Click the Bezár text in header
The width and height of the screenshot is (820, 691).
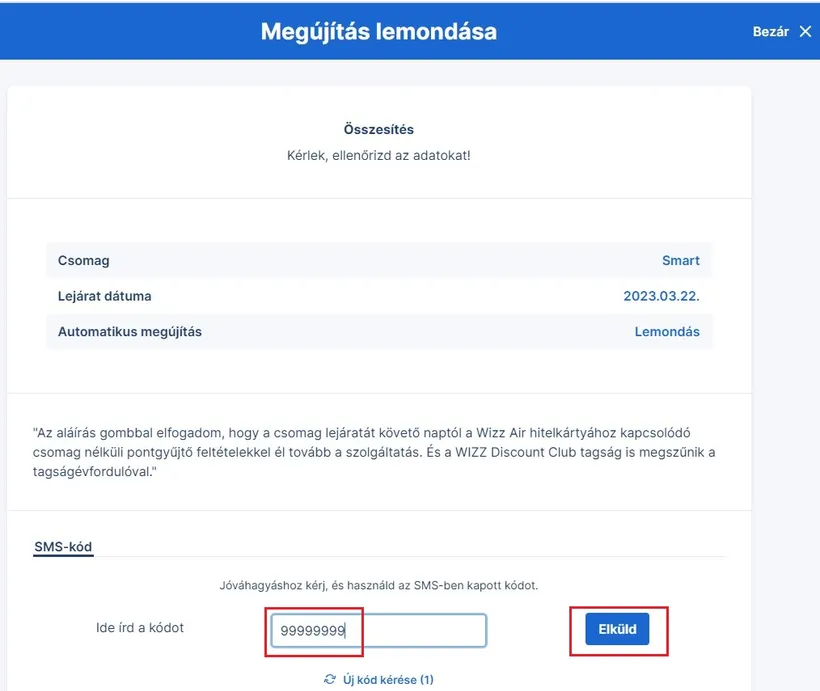771,32
